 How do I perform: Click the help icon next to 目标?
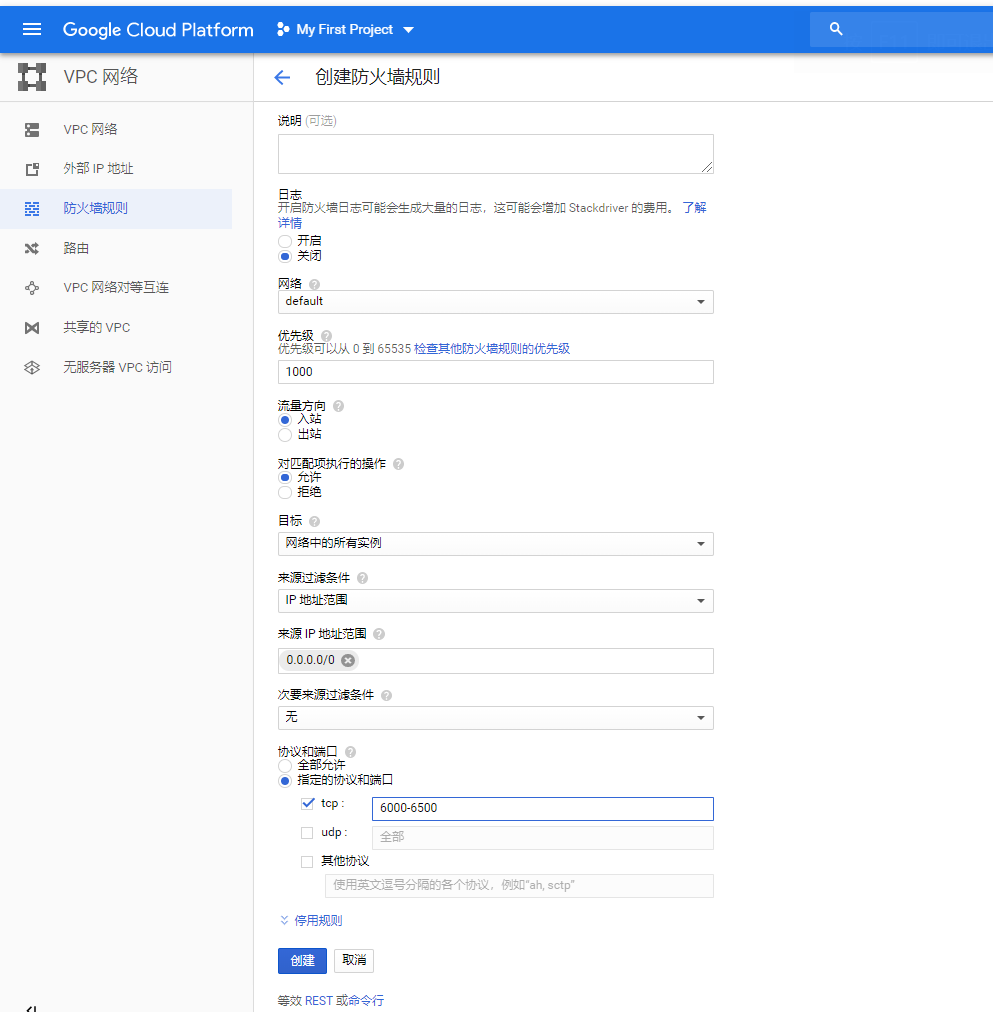click(314, 521)
